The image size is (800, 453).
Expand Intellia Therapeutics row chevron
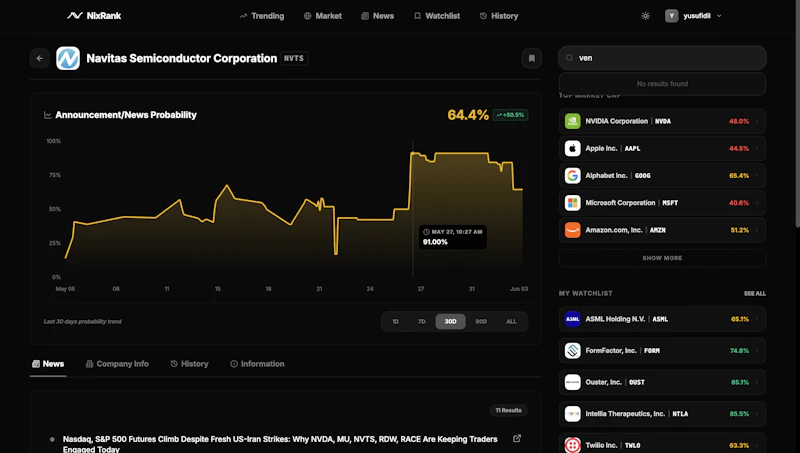coord(757,414)
